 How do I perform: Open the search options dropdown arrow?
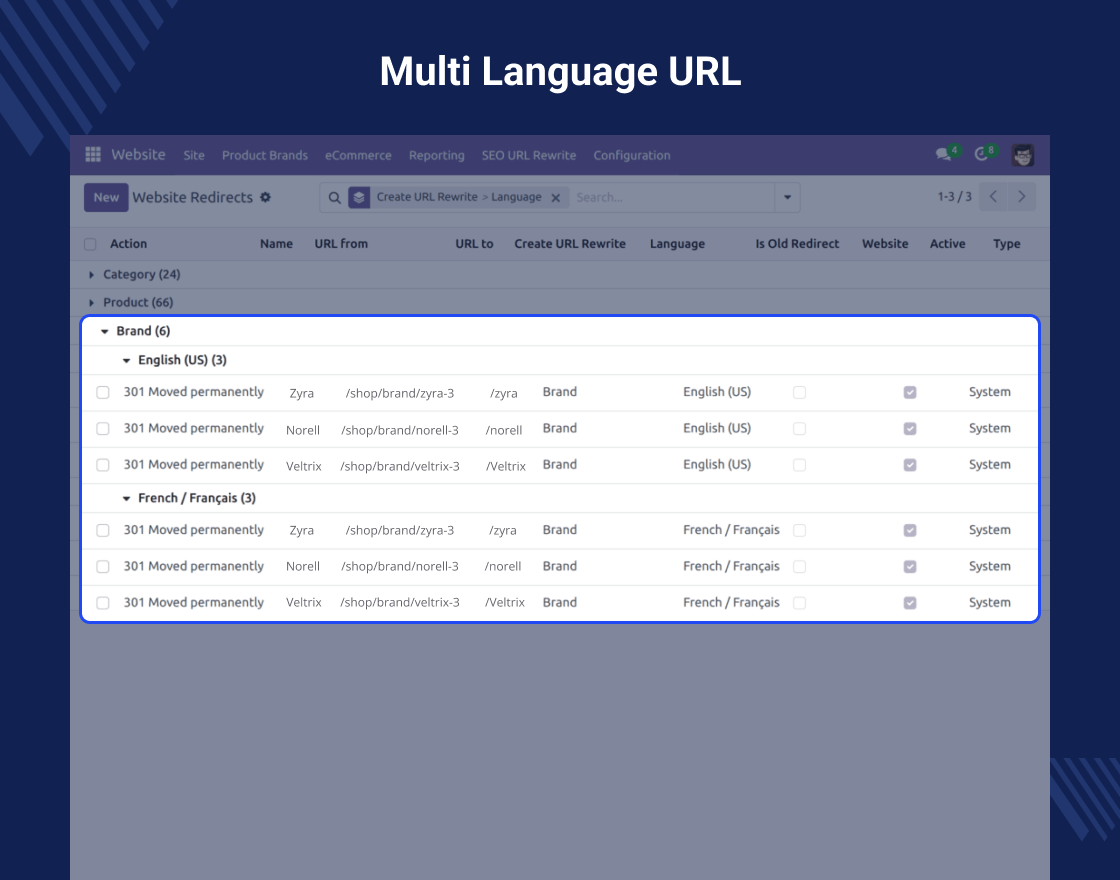(787, 198)
